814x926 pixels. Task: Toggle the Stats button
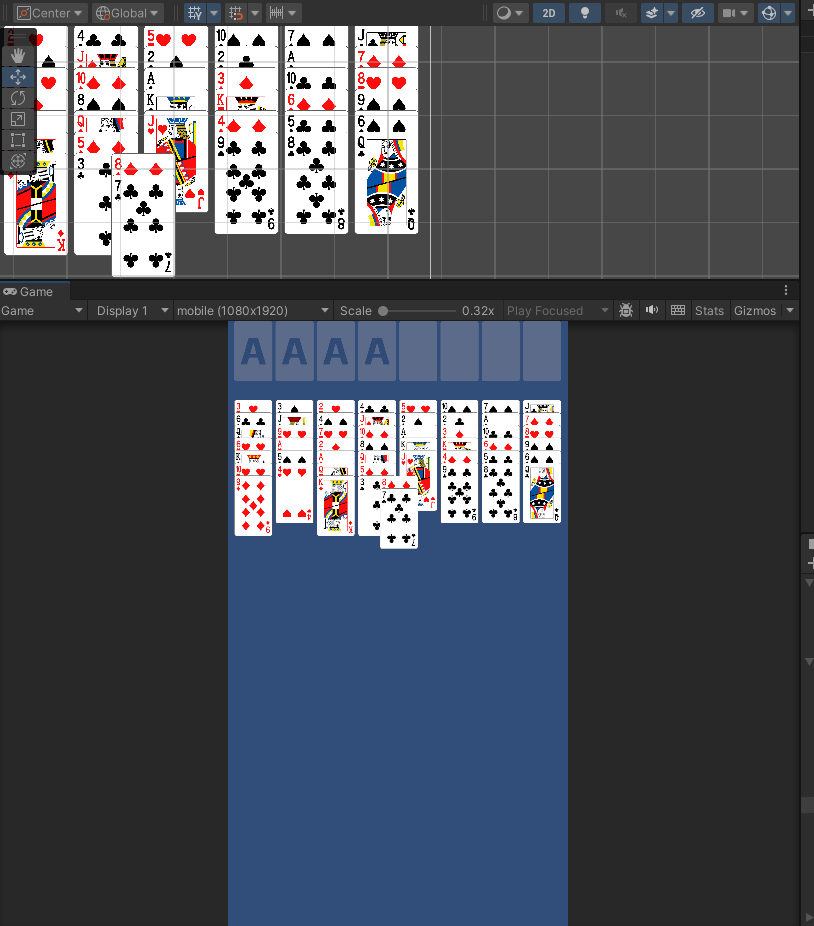coord(709,311)
